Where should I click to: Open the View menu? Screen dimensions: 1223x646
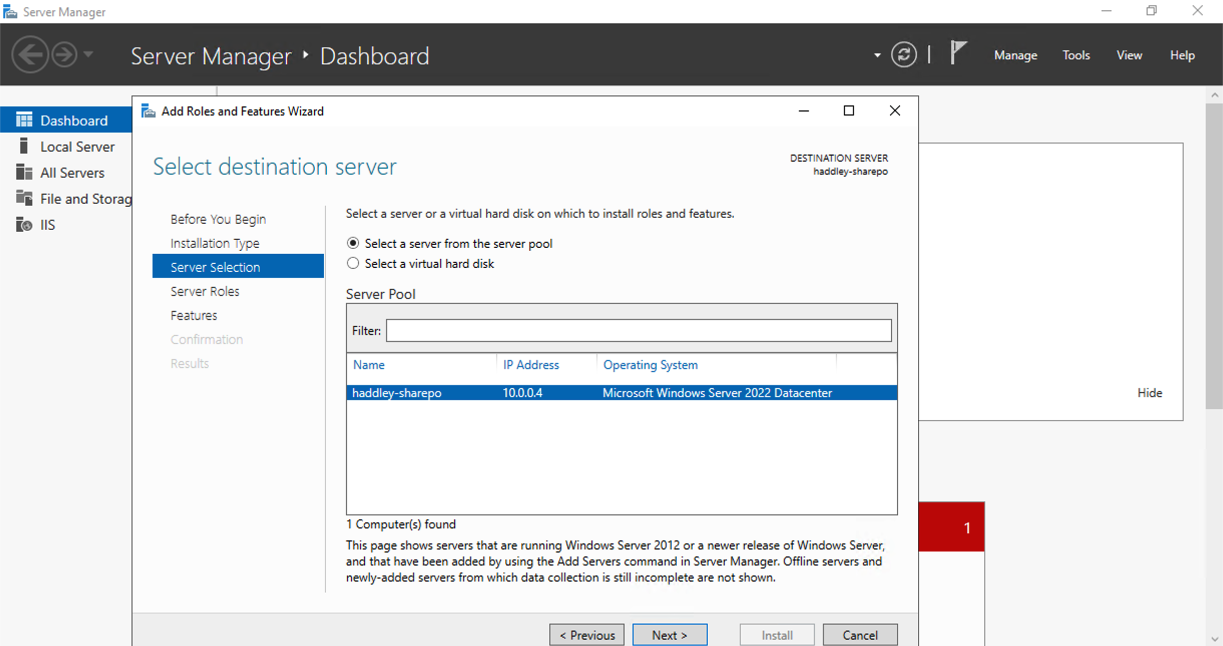pyautogui.click(x=1129, y=55)
